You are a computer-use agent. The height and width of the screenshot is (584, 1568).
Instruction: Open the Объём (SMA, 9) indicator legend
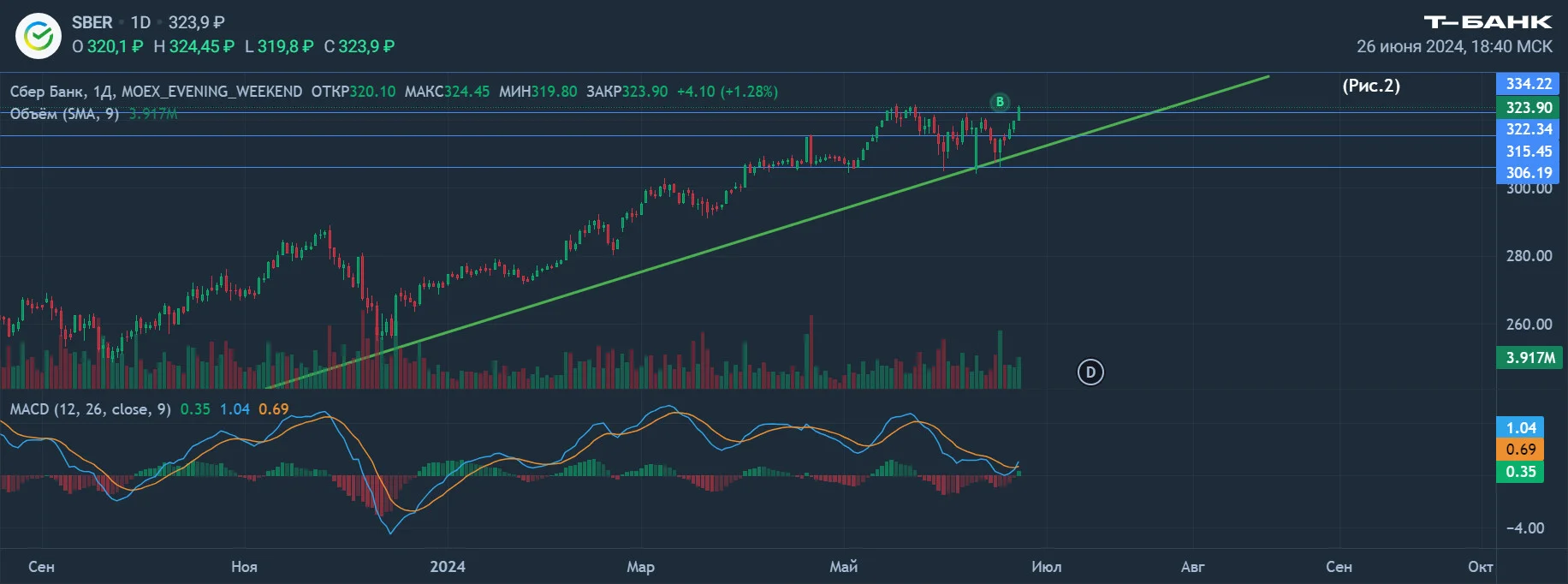64,114
